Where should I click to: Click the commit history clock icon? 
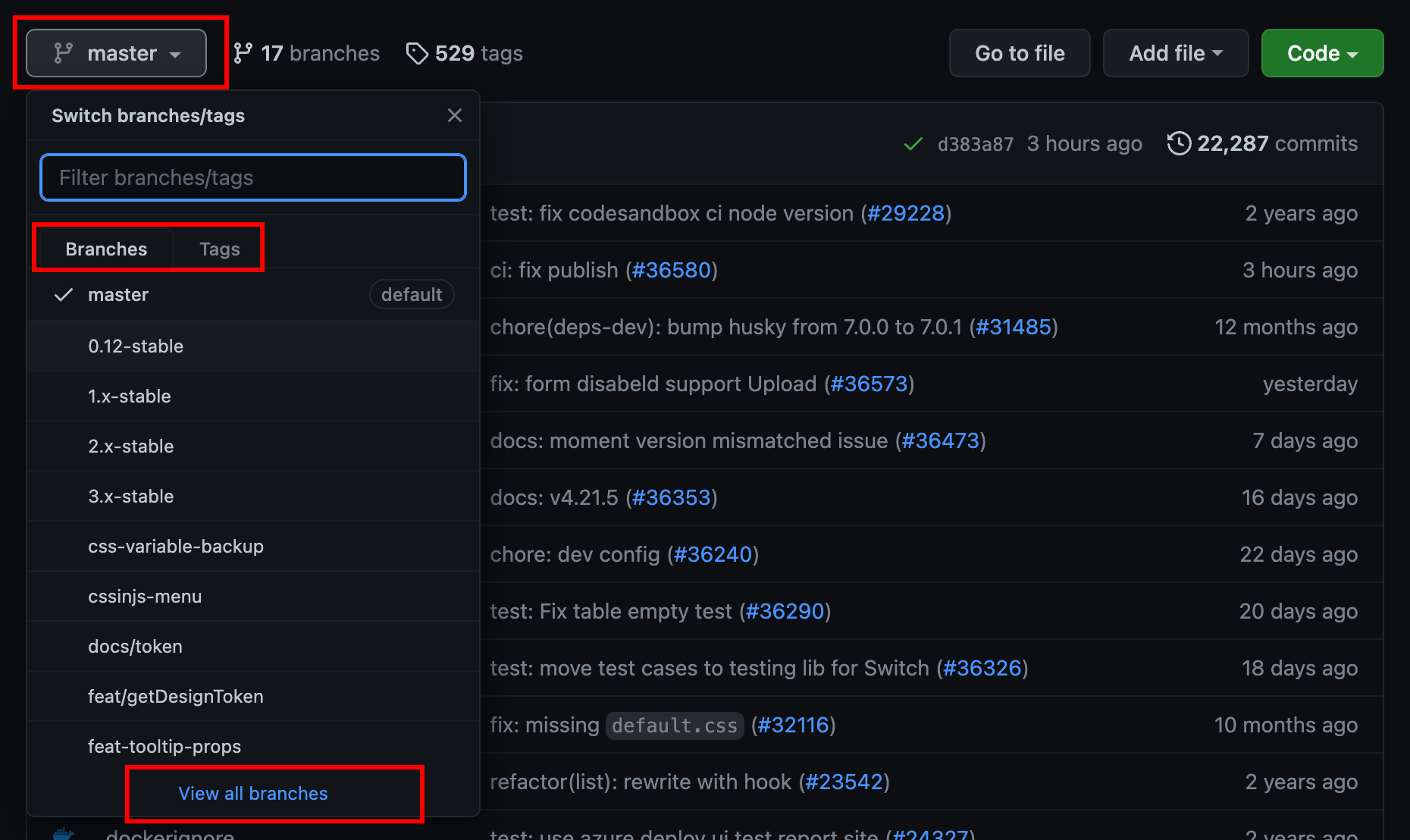pos(1179,143)
